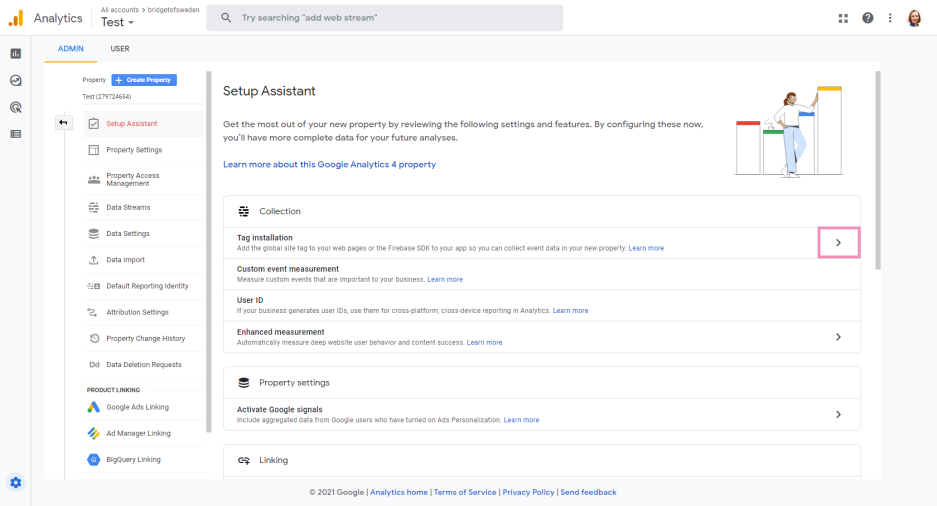Open the user account avatar
The height and width of the screenshot is (506, 937).
(x=914, y=18)
